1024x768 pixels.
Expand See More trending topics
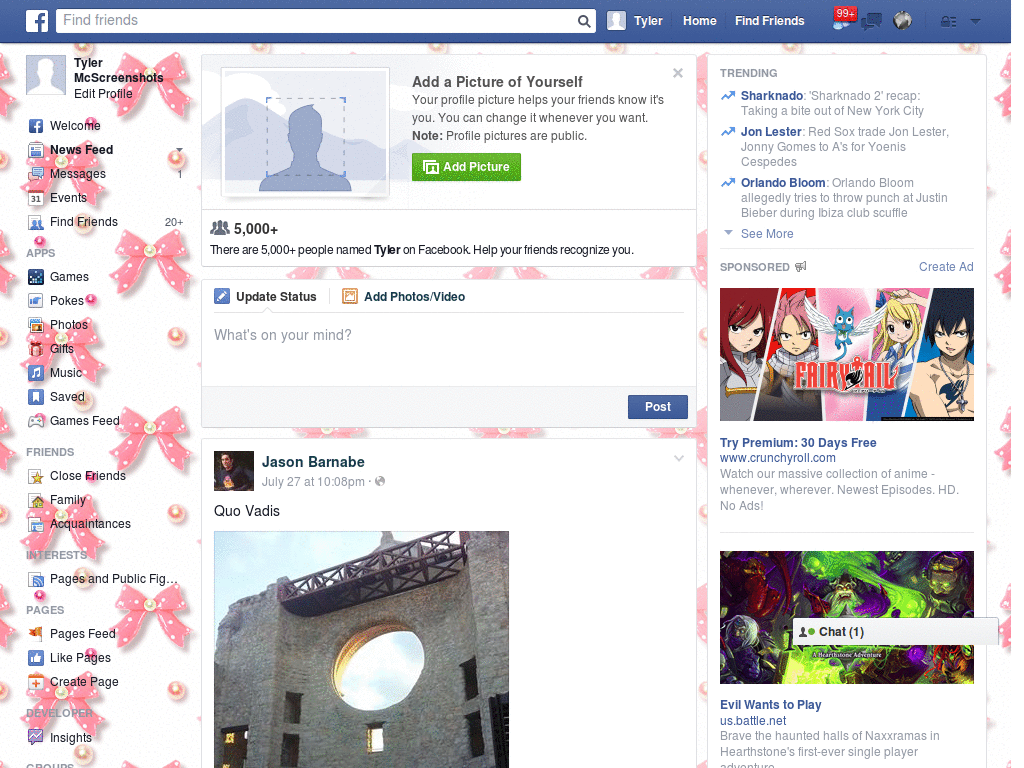767,234
